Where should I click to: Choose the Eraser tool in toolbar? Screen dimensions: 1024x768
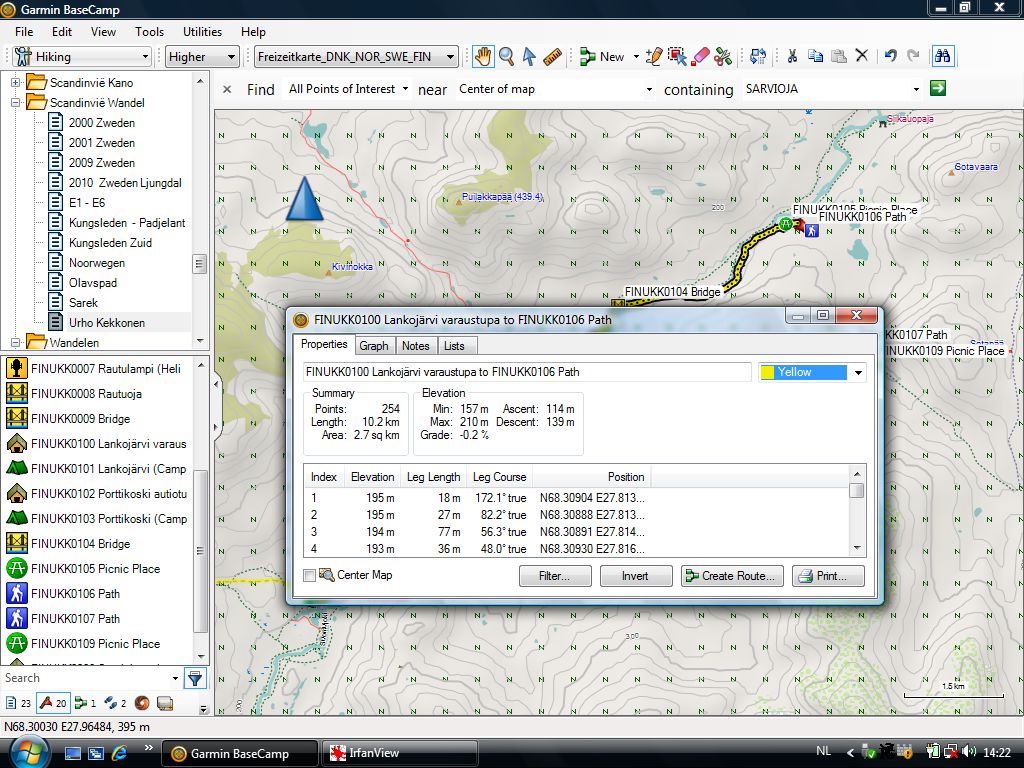pos(700,57)
